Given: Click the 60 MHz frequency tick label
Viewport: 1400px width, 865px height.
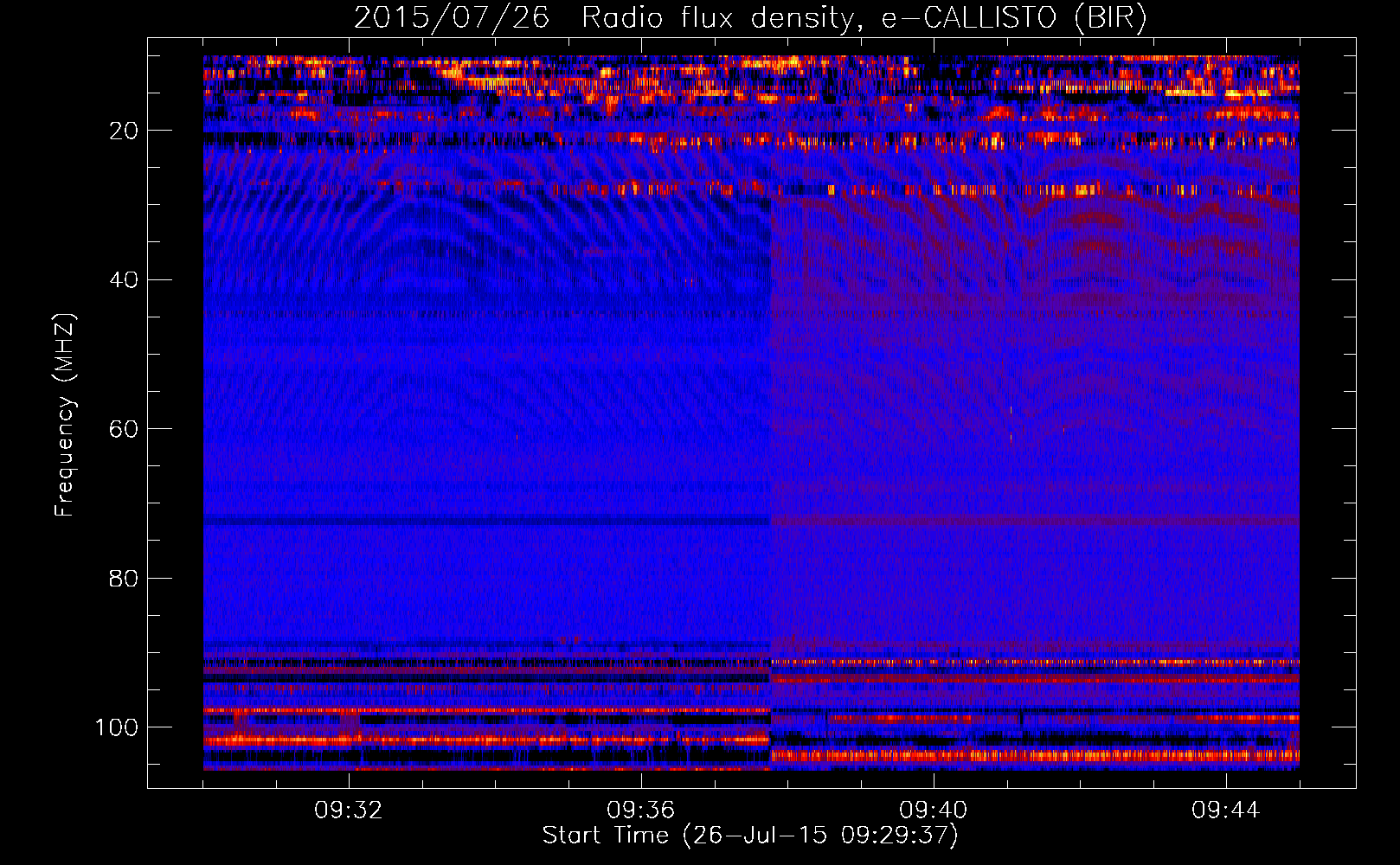Looking at the screenshot, I should [x=123, y=429].
